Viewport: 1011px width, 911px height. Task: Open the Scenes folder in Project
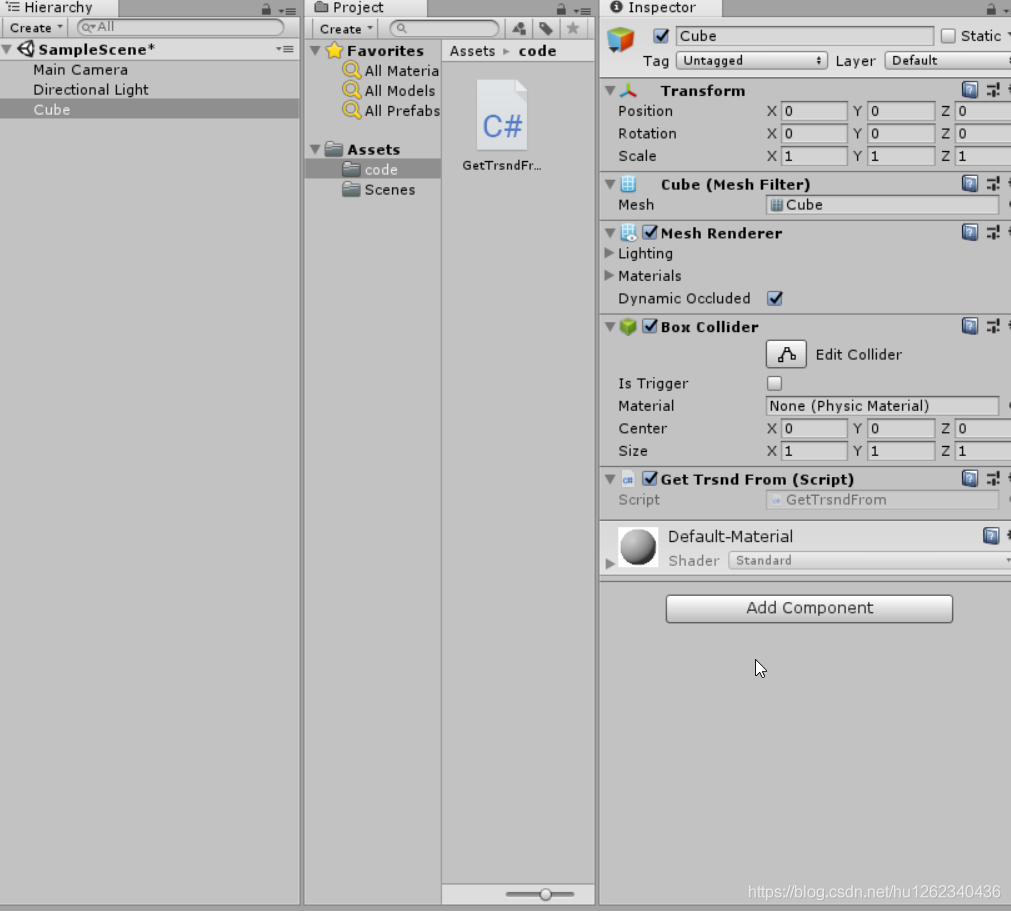click(x=389, y=190)
